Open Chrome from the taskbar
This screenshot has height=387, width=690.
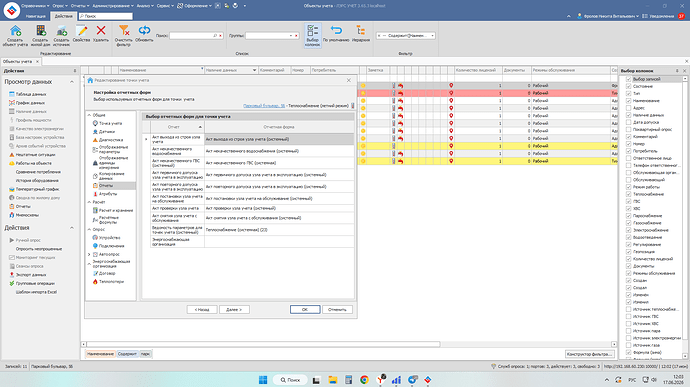(x=364, y=380)
